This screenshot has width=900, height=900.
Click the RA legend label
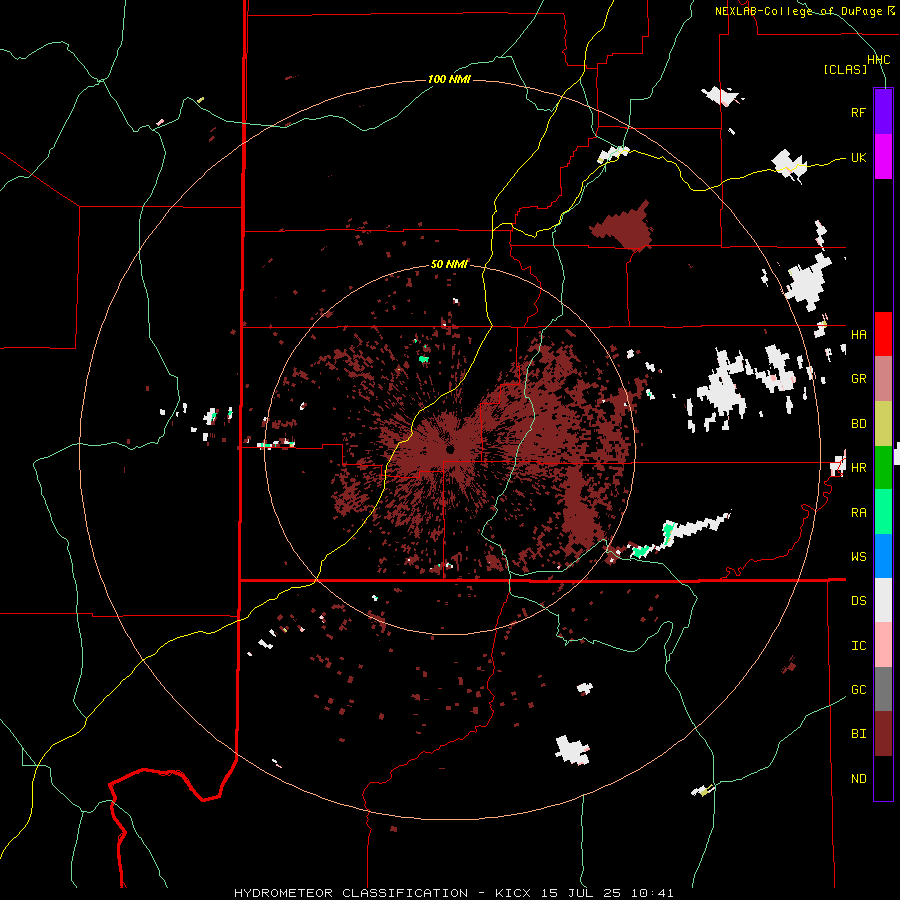coord(858,512)
